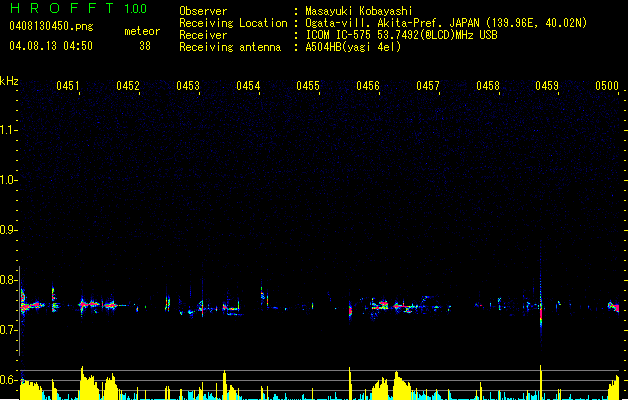This screenshot has width=629, height=400.
Task: Click the 0455 time axis marker
Action: tap(308, 86)
